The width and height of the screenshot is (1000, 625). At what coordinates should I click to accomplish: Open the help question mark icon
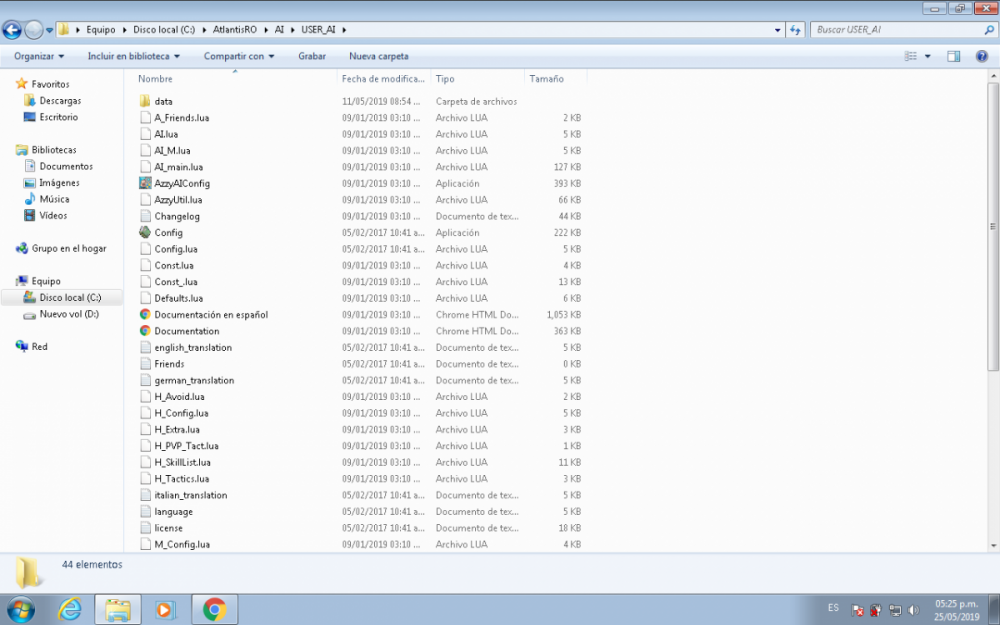981,56
